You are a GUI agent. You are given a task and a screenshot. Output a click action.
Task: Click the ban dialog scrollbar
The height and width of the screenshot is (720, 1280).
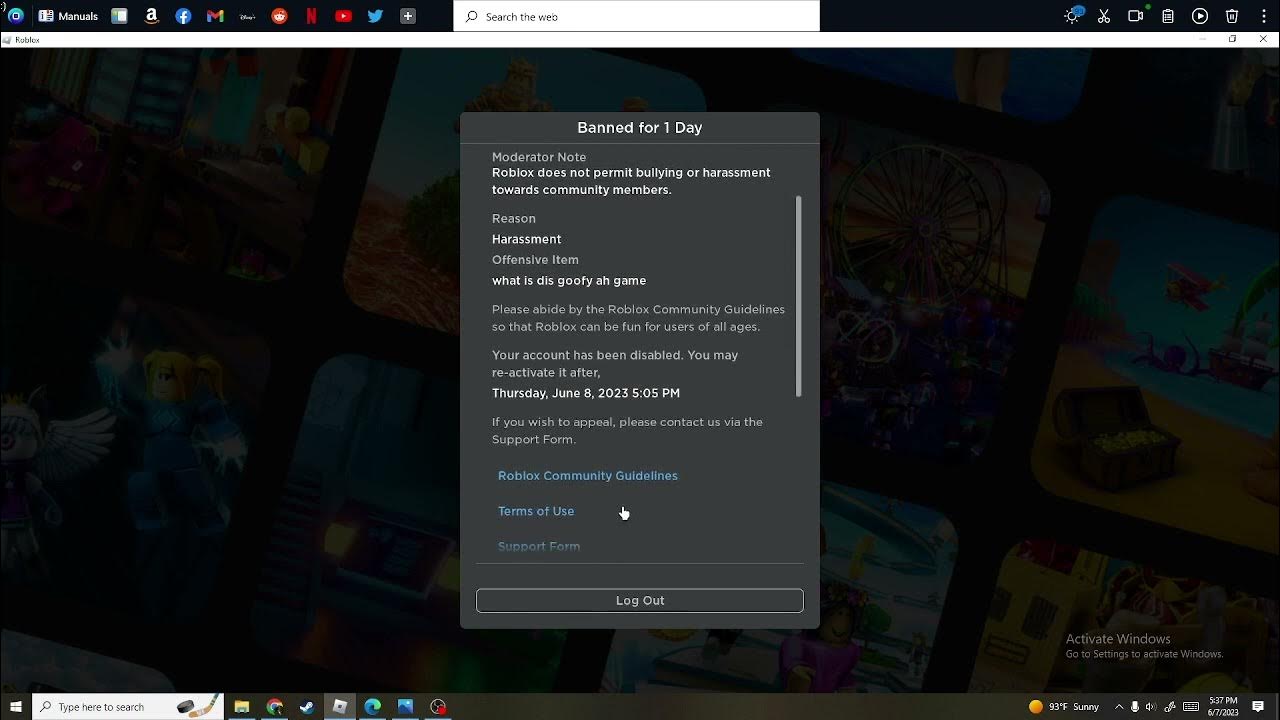(x=798, y=297)
